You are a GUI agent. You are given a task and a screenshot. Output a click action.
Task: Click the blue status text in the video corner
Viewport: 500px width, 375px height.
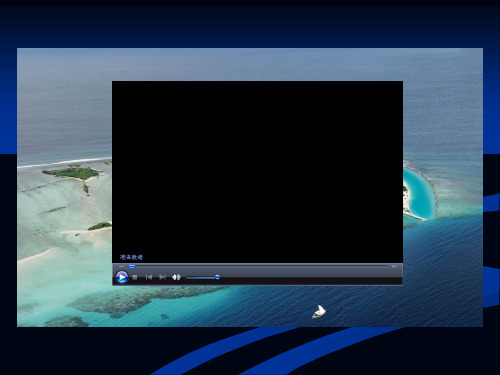click(x=131, y=257)
